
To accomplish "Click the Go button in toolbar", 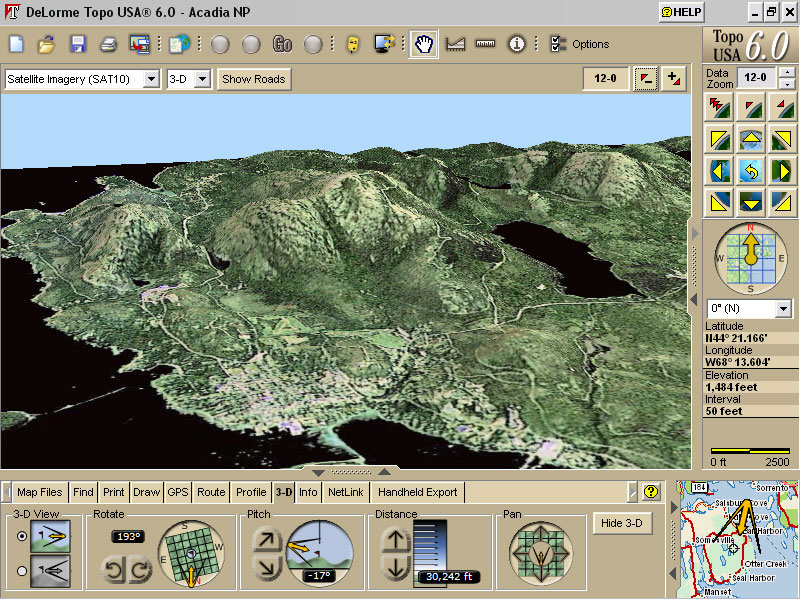I will [x=282, y=44].
